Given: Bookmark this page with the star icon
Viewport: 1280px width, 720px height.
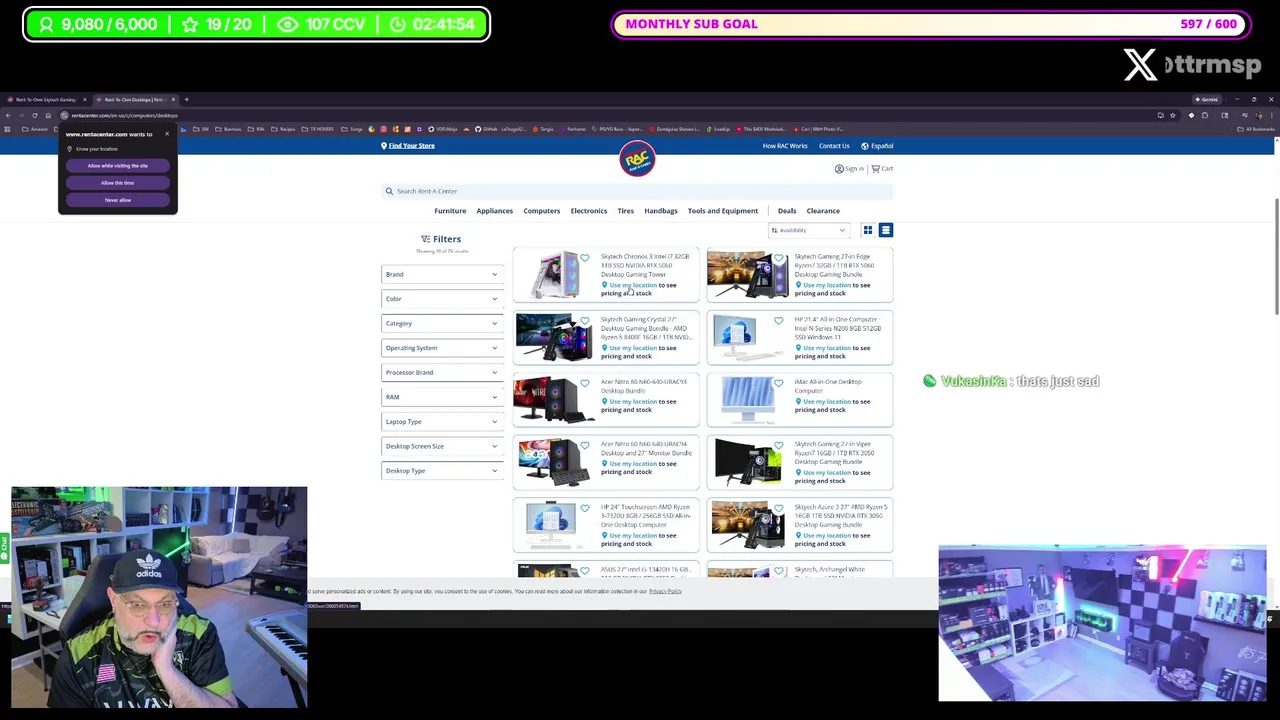Looking at the screenshot, I should point(1173,115).
